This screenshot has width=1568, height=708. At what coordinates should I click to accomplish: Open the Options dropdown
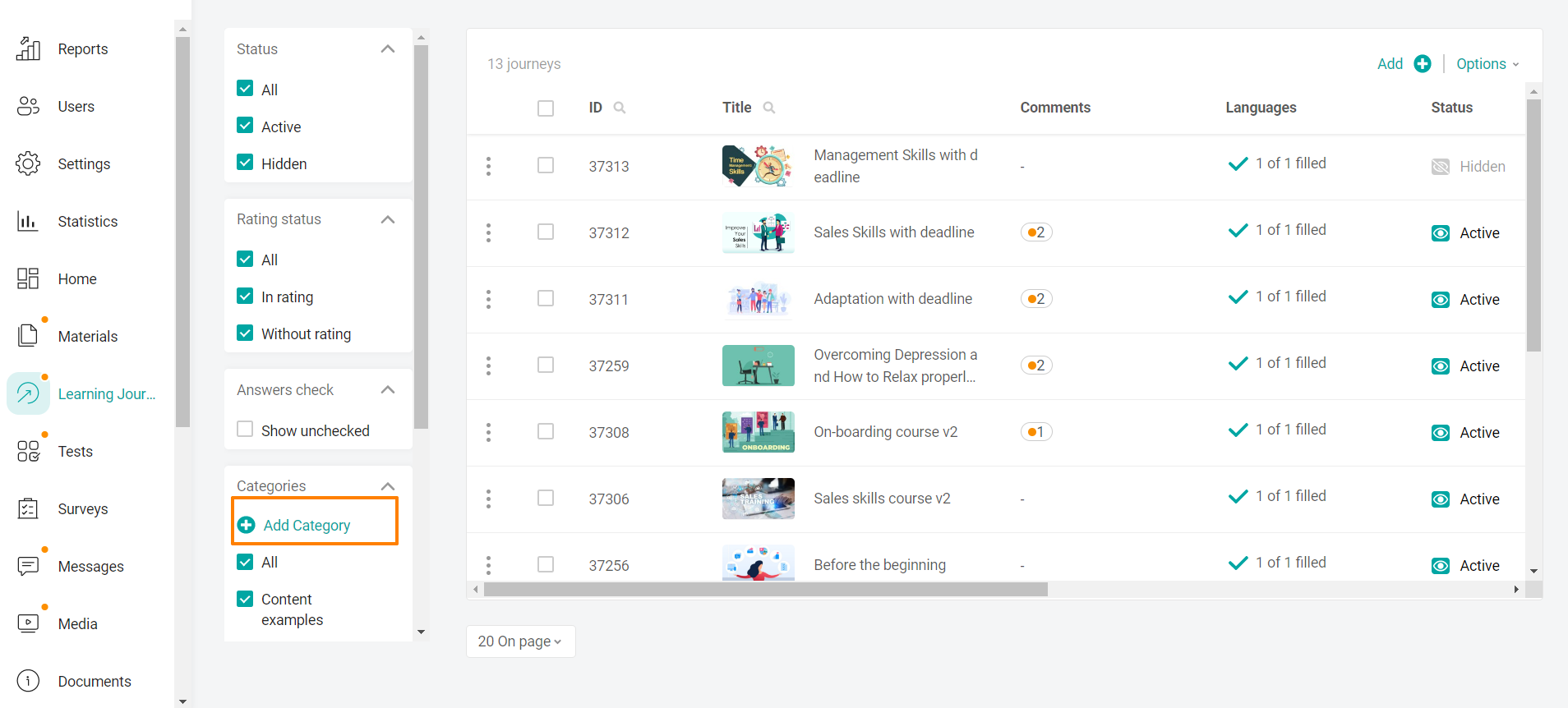coord(1487,64)
